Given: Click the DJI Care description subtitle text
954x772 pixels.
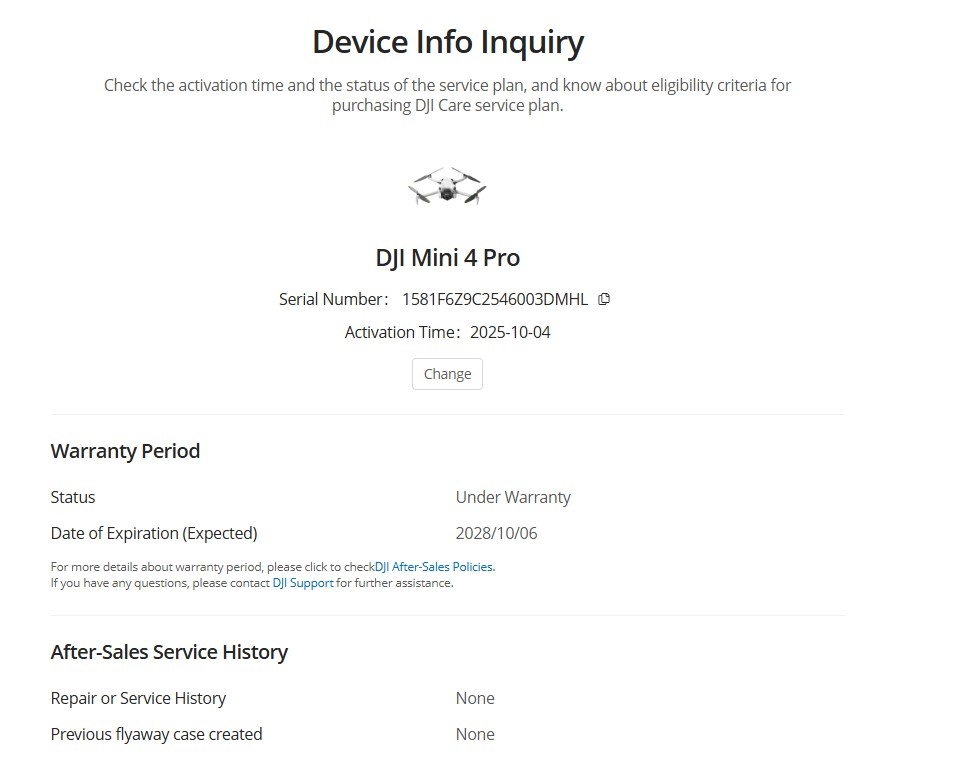Looking at the screenshot, I should click(x=447, y=94).
